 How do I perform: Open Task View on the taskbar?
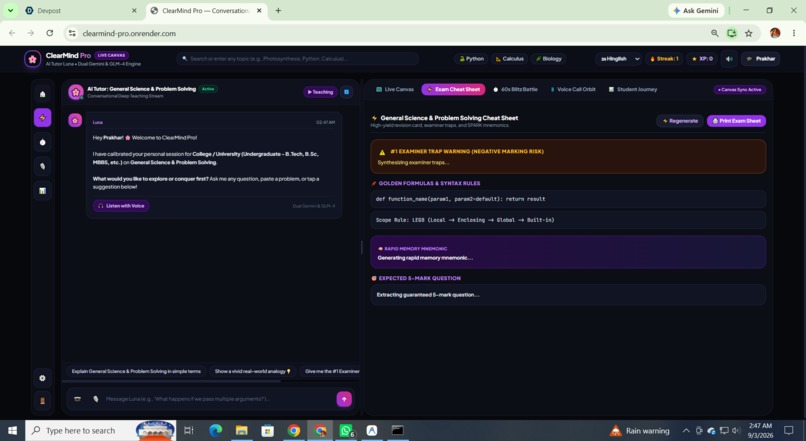(x=189, y=431)
